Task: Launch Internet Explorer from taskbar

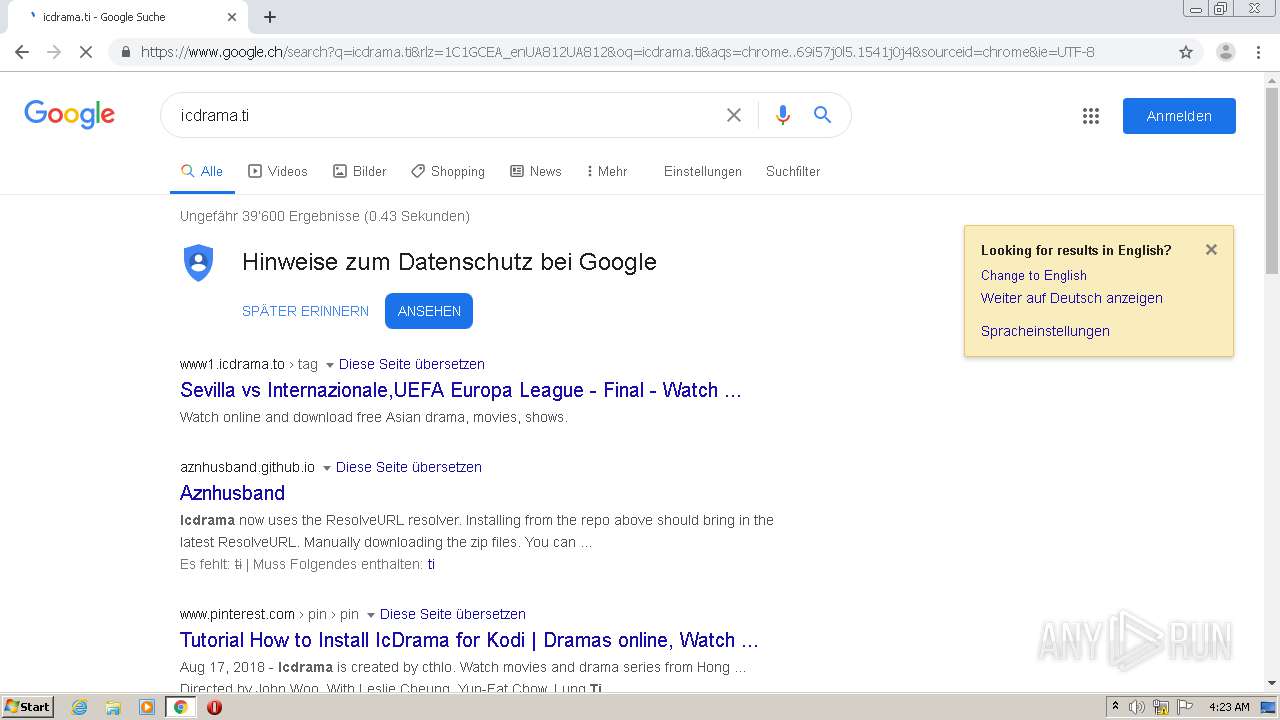Action: point(80,707)
